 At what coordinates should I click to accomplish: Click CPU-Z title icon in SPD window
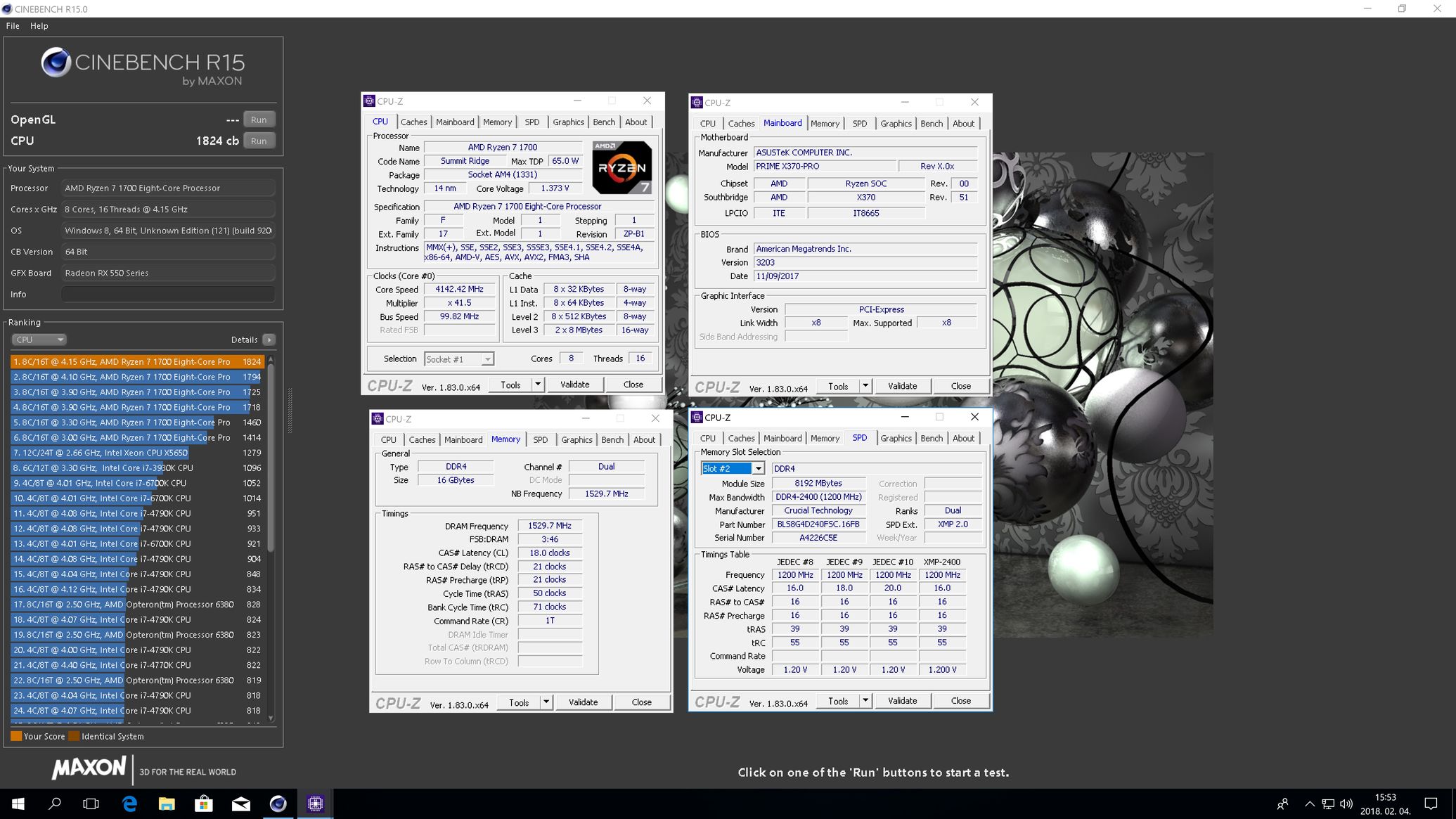coord(697,418)
